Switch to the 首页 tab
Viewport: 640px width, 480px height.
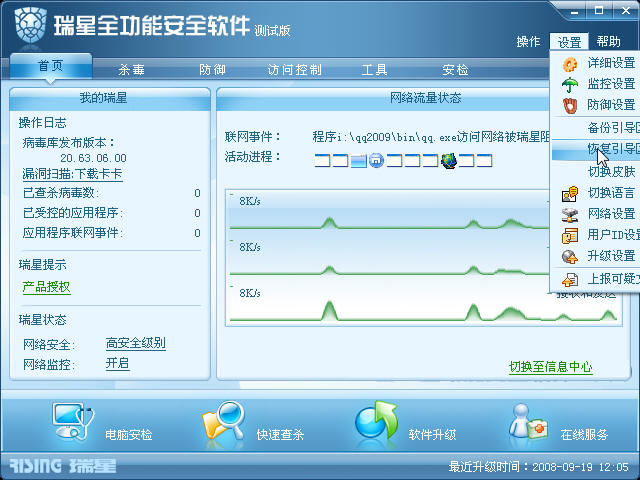click(51, 66)
